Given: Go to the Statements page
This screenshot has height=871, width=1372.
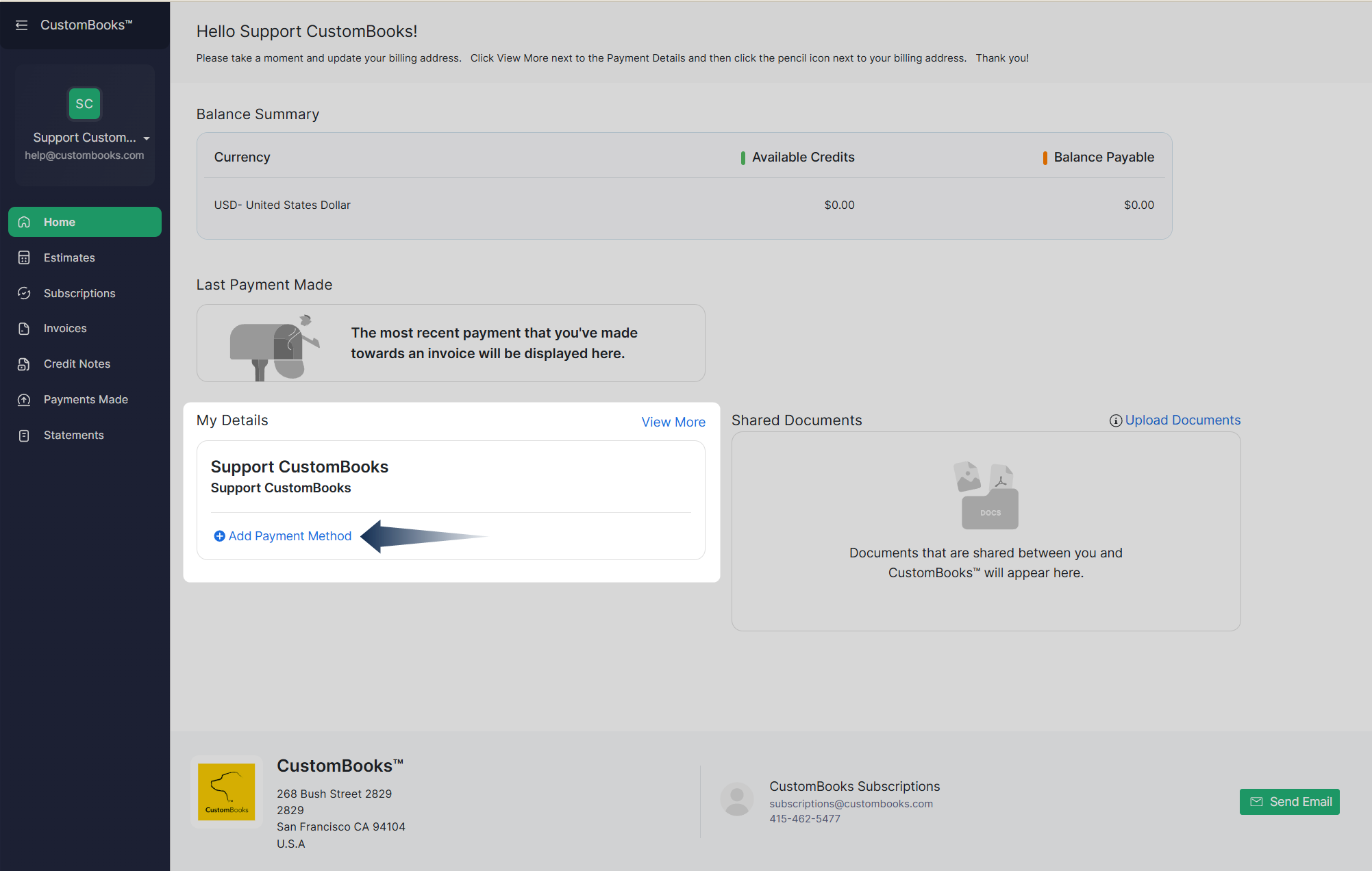Looking at the screenshot, I should pyautogui.click(x=74, y=435).
